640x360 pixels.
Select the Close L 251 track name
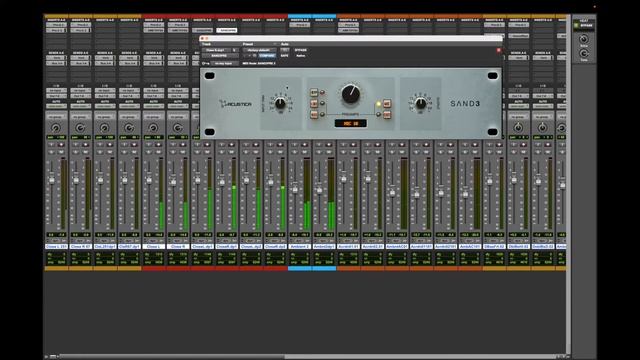pyautogui.click(x=56, y=247)
